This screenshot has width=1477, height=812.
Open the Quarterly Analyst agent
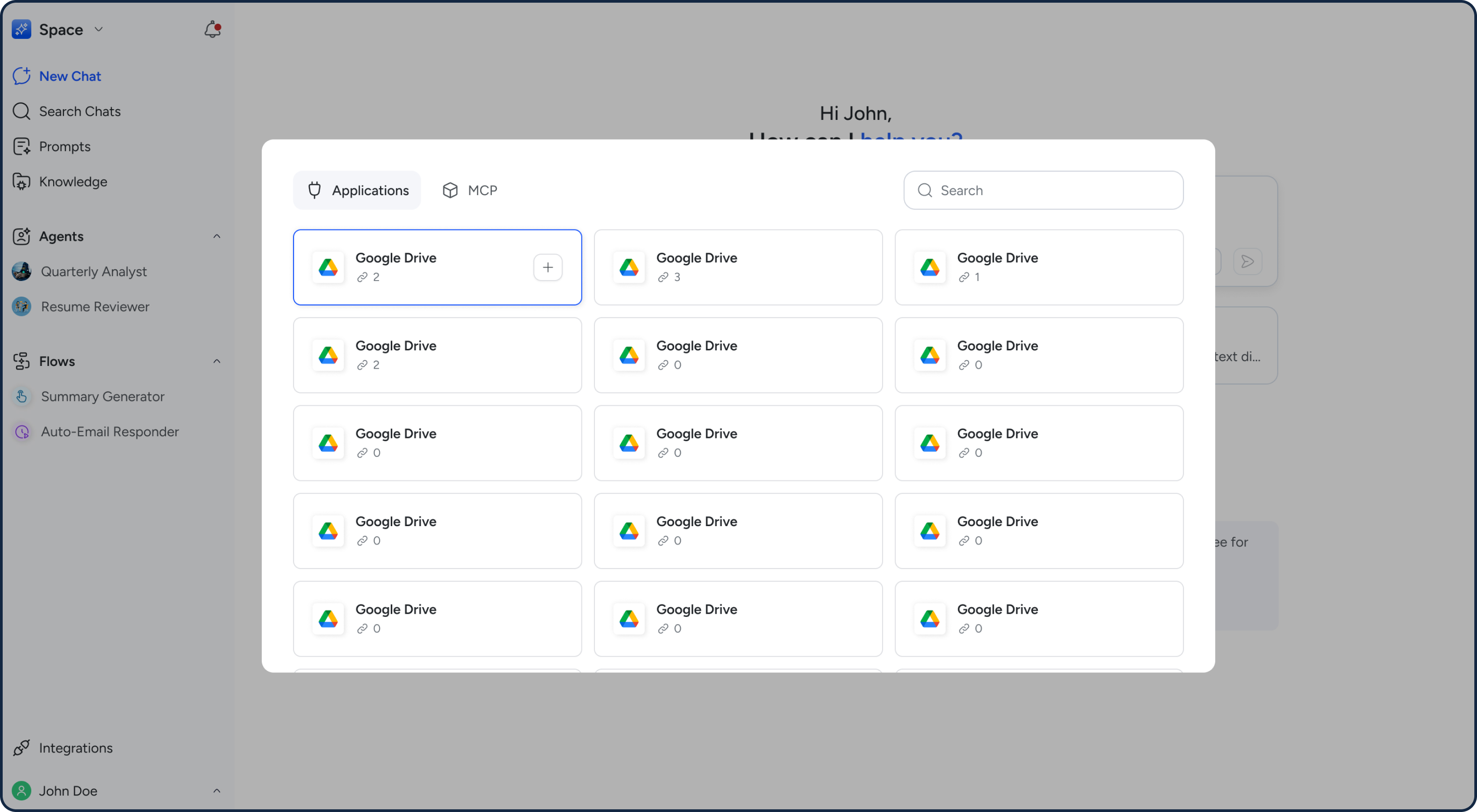click(80, 271)
